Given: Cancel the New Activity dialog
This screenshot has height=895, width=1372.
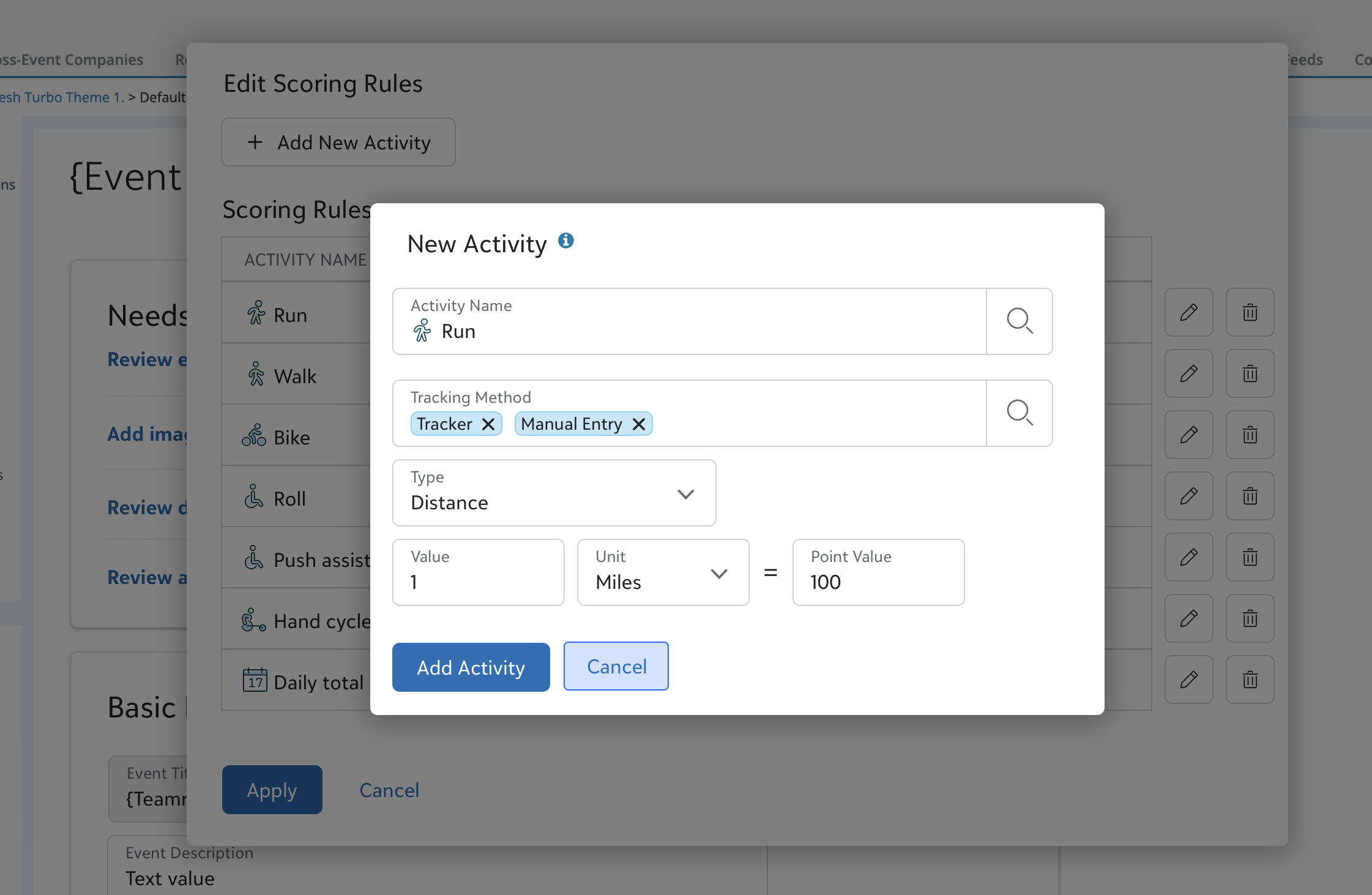Looking at the screenshot, I should pyautogui.click(x=616, y=666).
